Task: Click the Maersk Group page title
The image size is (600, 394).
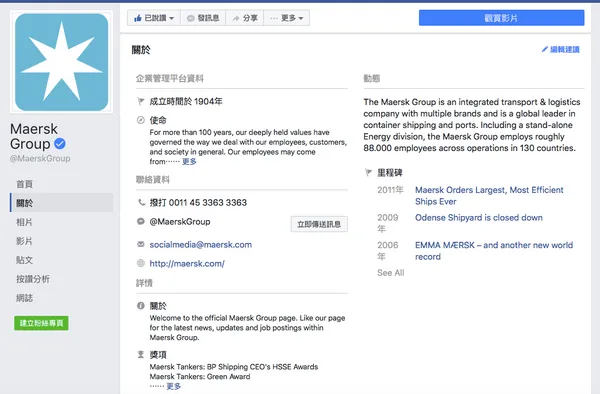Action: point(34,136)
